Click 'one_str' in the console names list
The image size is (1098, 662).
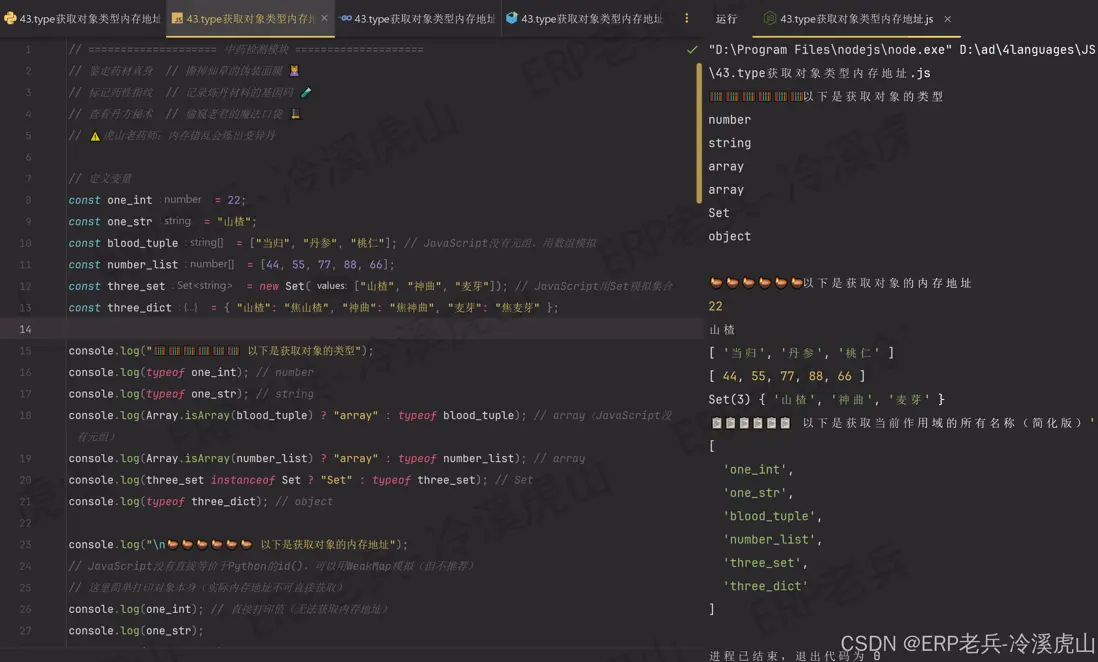758,492
